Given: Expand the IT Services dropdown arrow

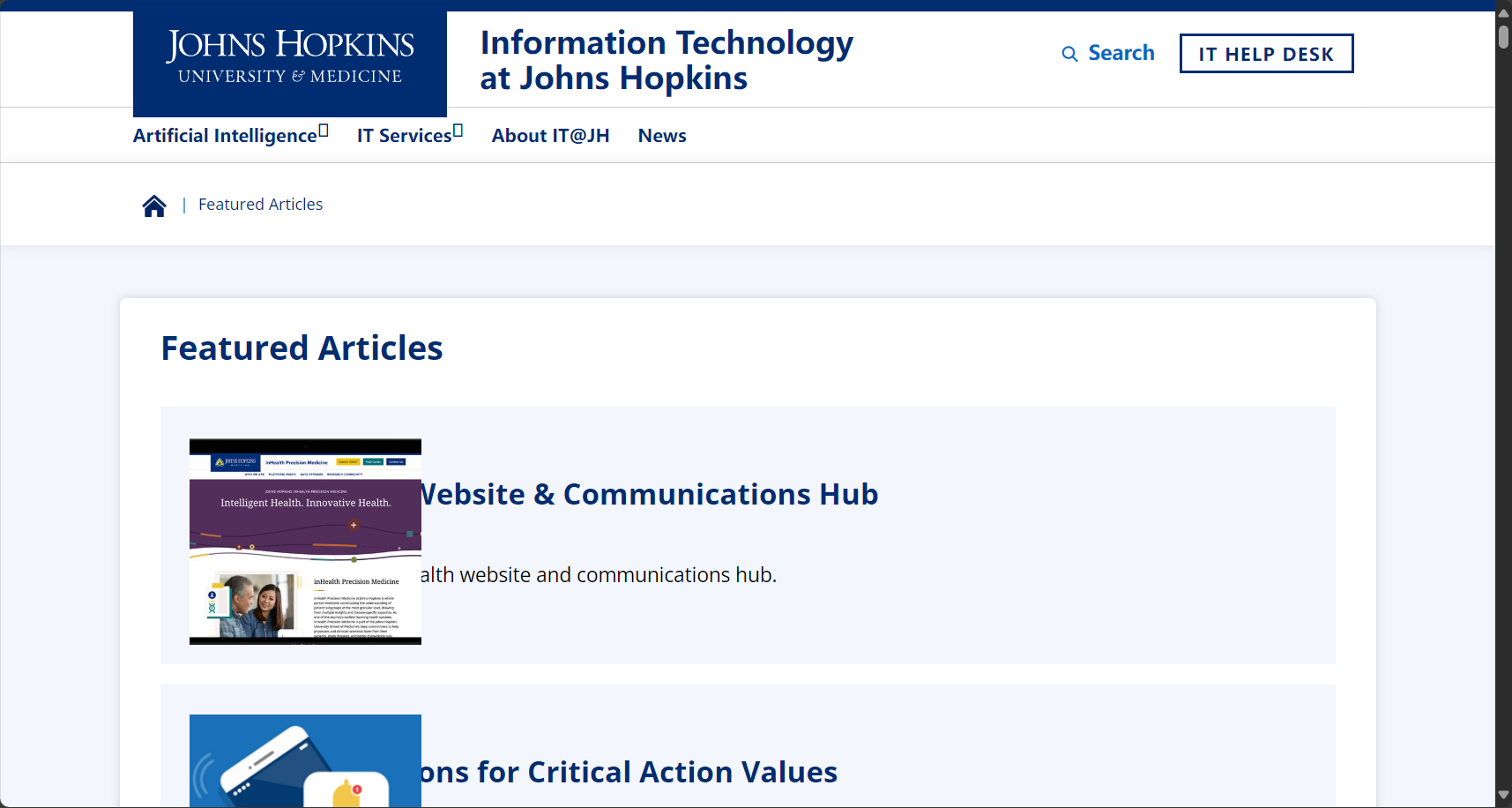Looking at the screenshot, I should coord(458,131).
